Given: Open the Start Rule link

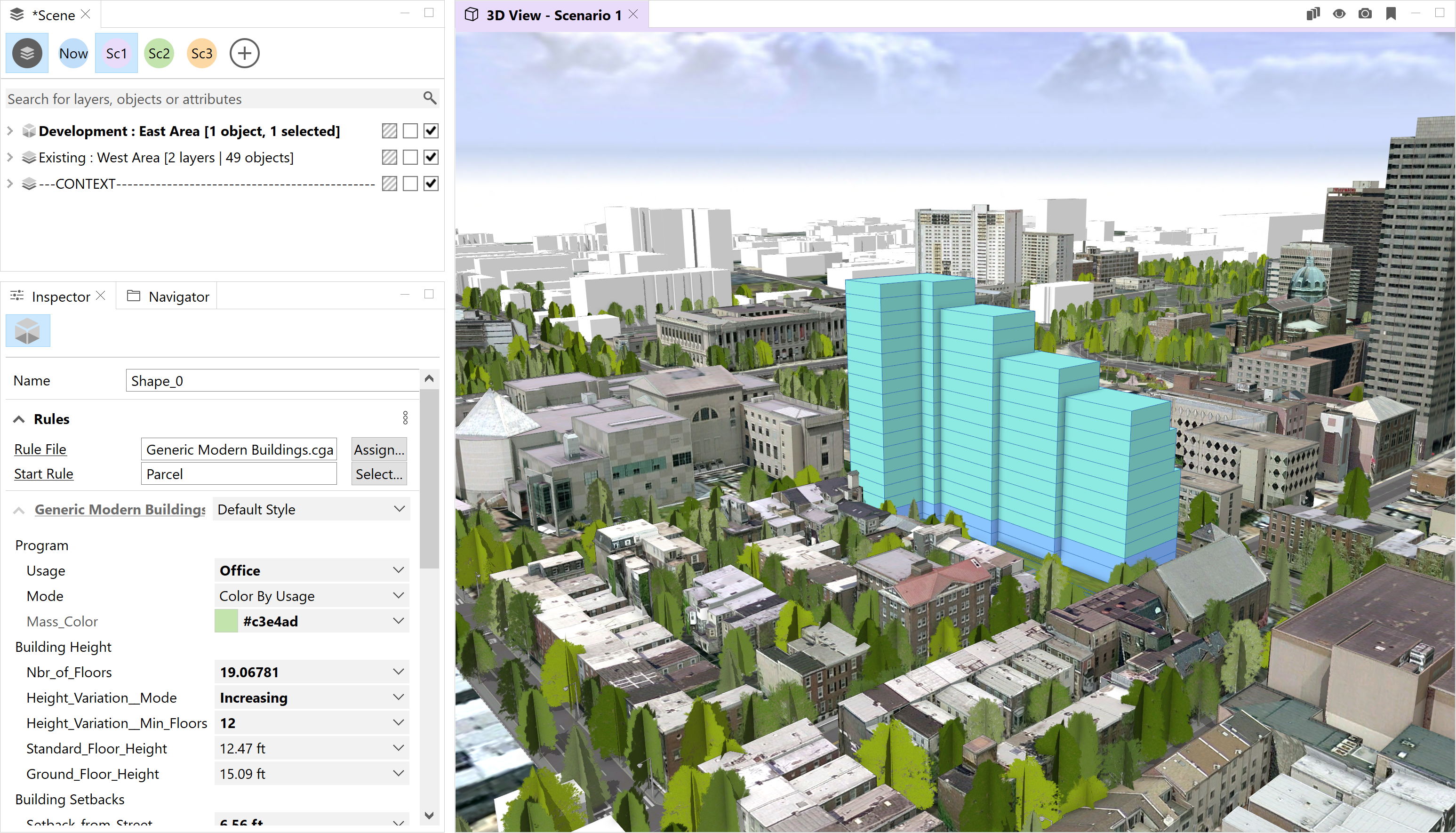Looking at the screenshot, I should coord(43,474).
